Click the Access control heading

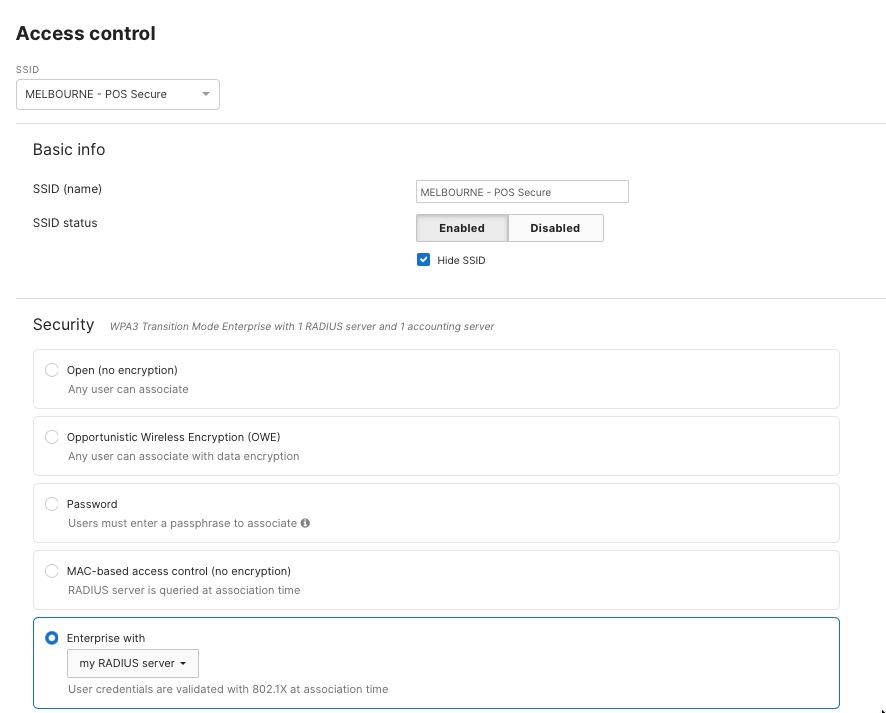click(85, 33)
